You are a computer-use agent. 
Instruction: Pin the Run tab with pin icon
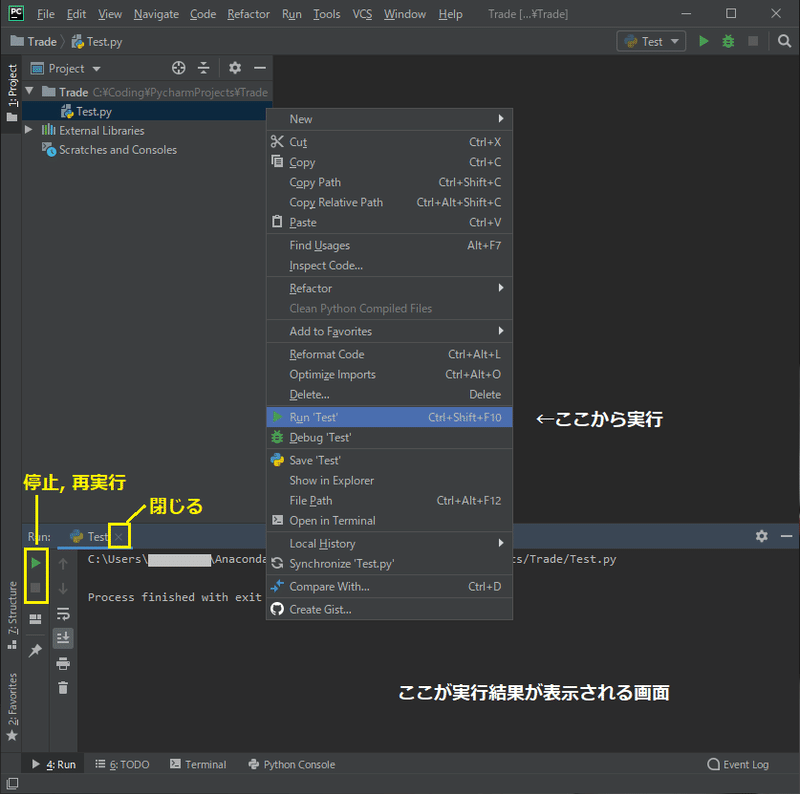36,650
